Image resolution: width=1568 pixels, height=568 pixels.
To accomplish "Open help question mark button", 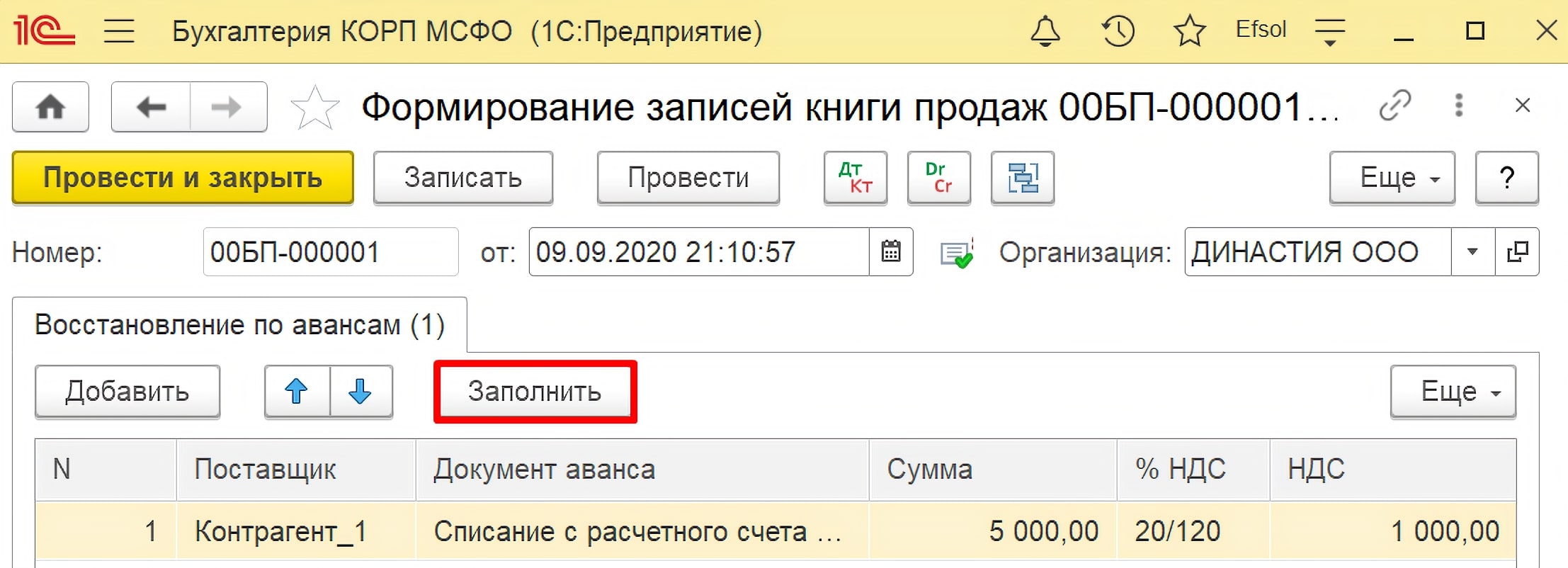I will pyautogui.click(x=1507, y=178).
